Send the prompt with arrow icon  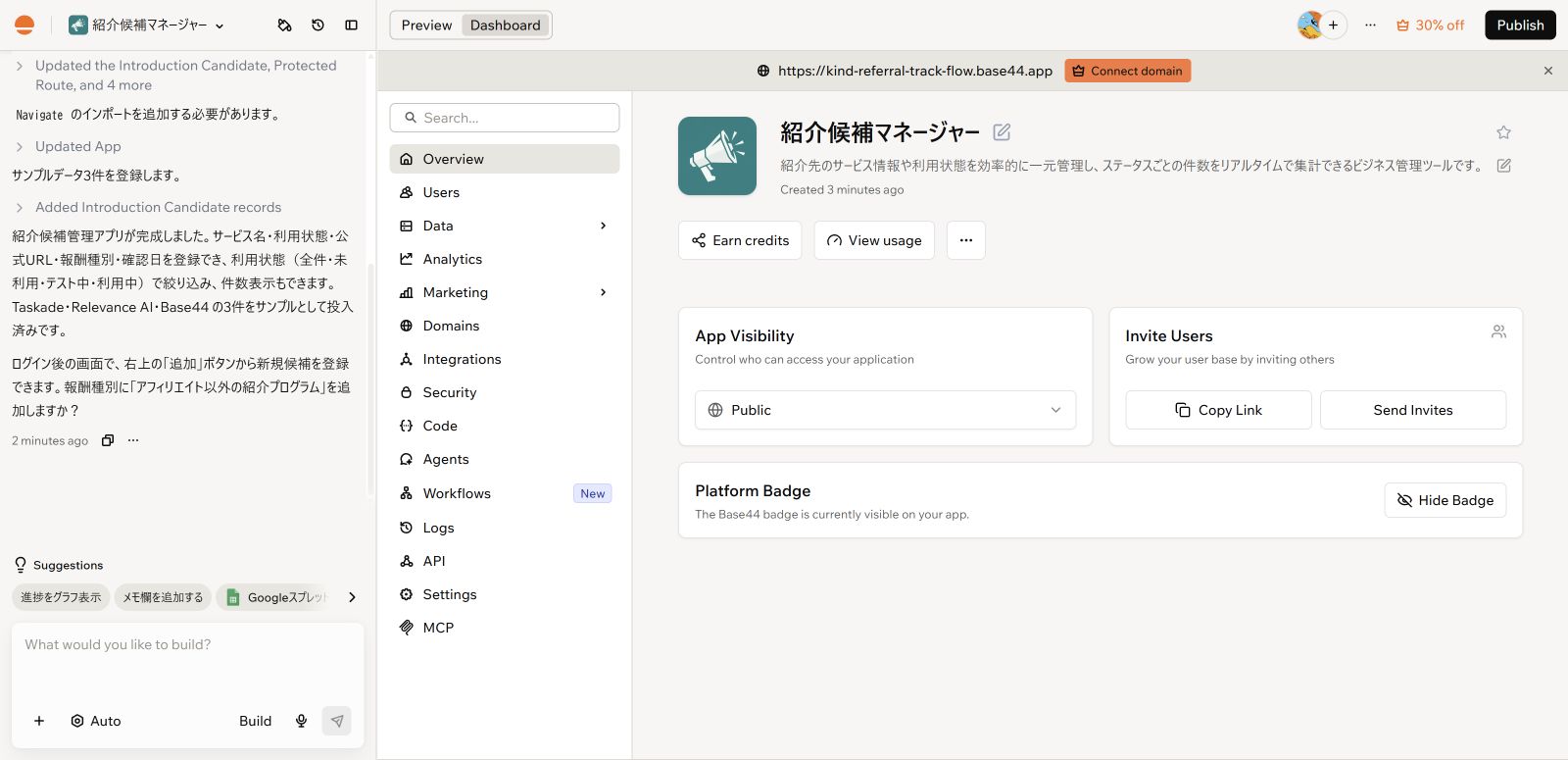point(336,721)
